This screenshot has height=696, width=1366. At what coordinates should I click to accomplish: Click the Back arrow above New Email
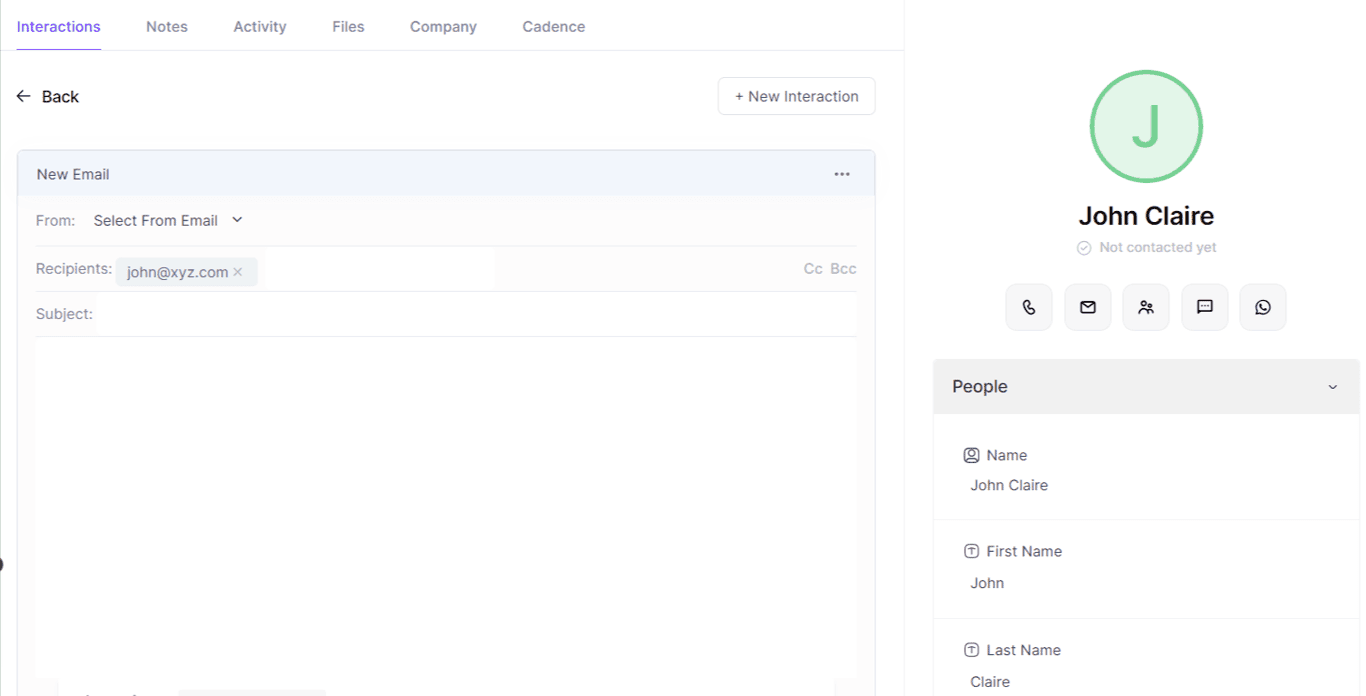(x=24, y=96)
